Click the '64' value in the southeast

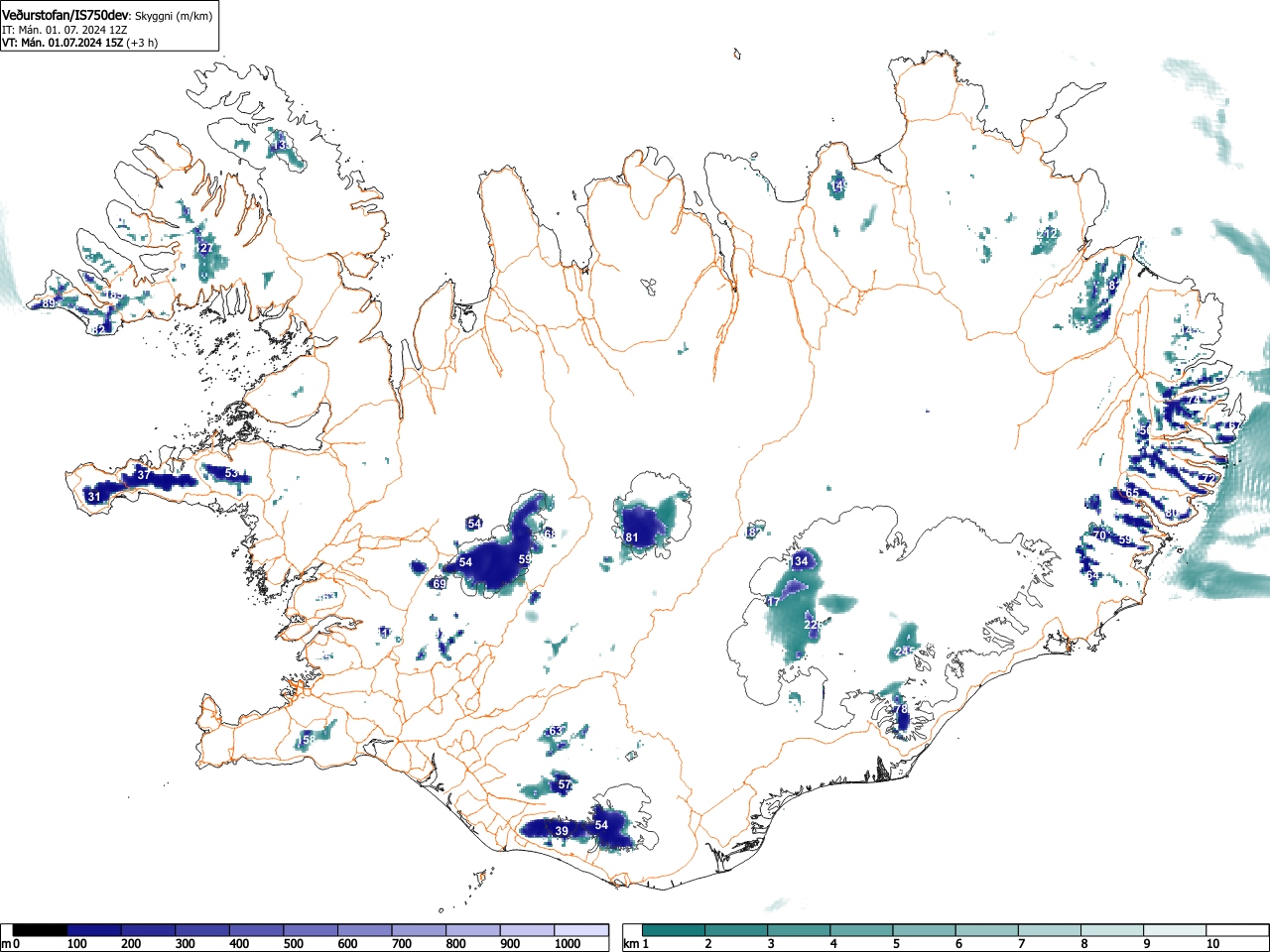click(x=1092, y=575)
